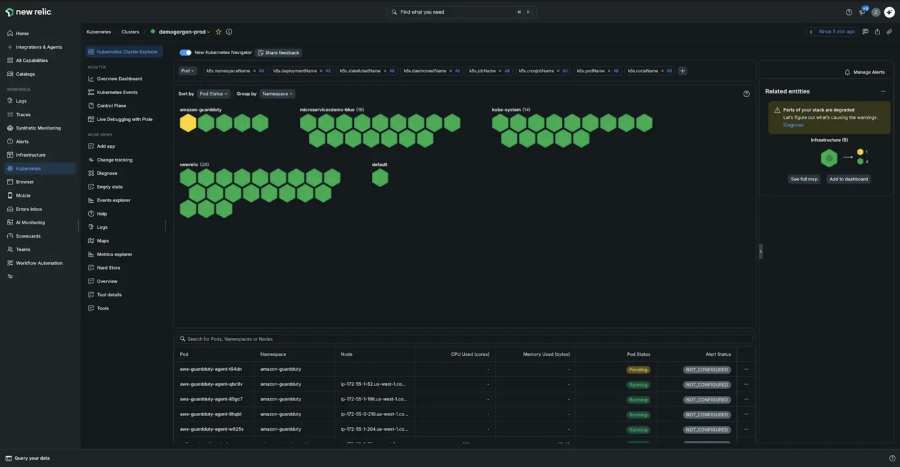900x467 pixels.
Task: Click the share icon near time picker
Action: click(877, 32)
